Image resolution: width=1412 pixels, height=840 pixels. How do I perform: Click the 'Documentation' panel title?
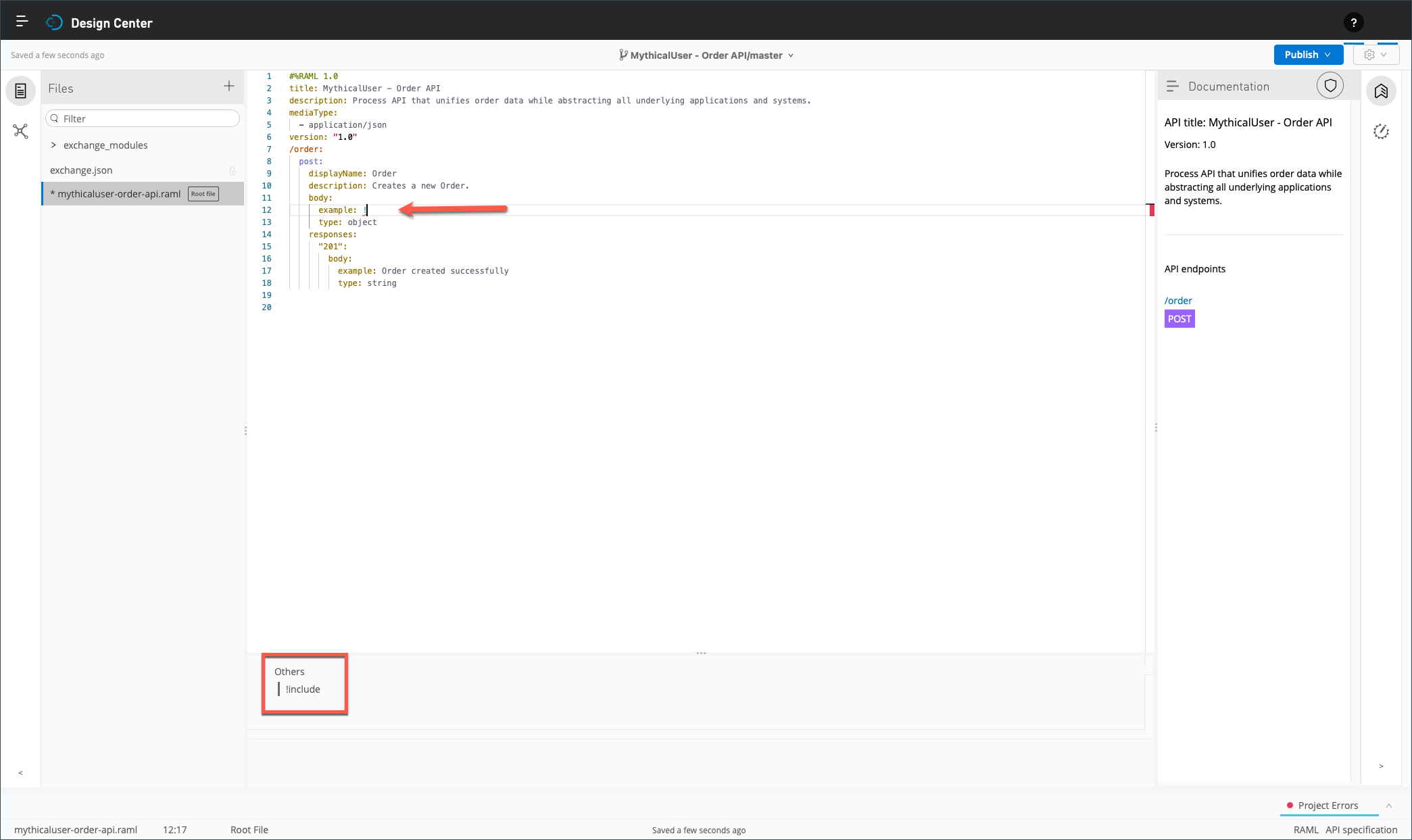point(1229,87)
